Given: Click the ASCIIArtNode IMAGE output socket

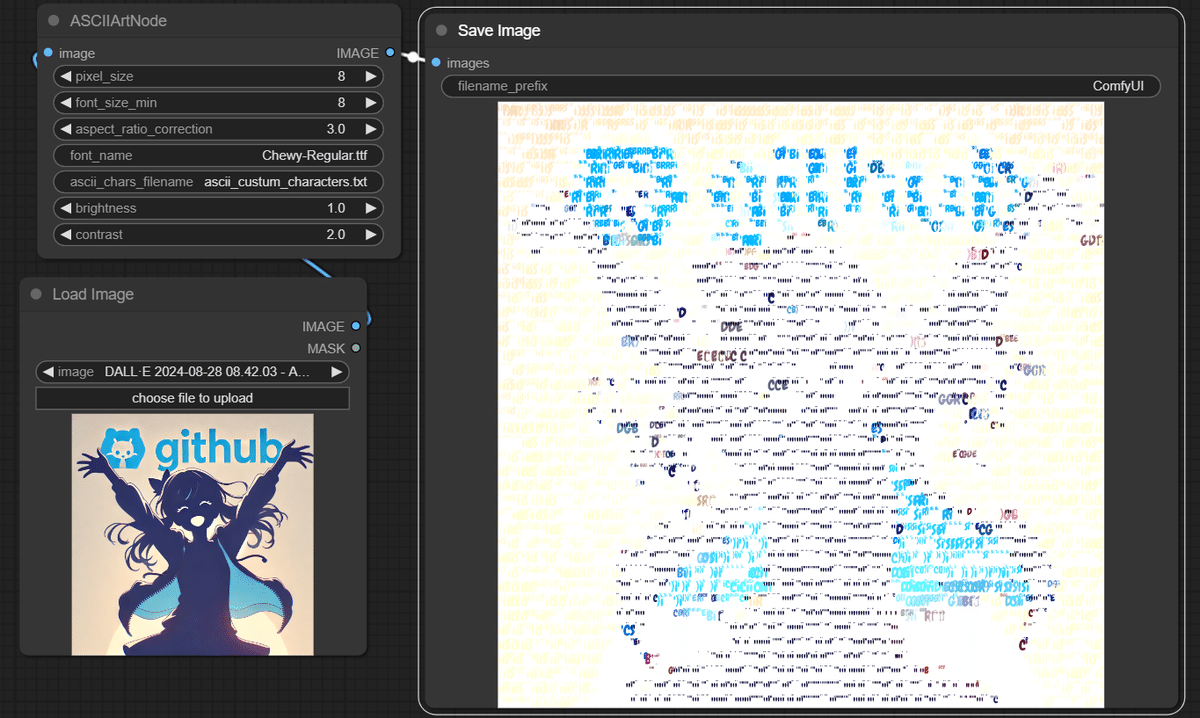Looking at the screenshot, I should coord(390,53).
